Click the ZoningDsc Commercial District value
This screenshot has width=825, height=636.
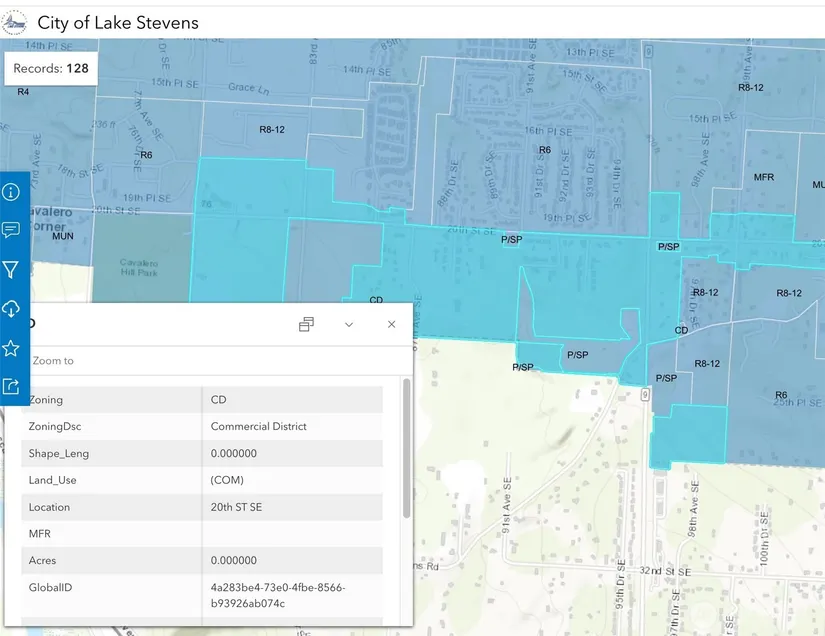pyautogui.click(x=258, y=427)
